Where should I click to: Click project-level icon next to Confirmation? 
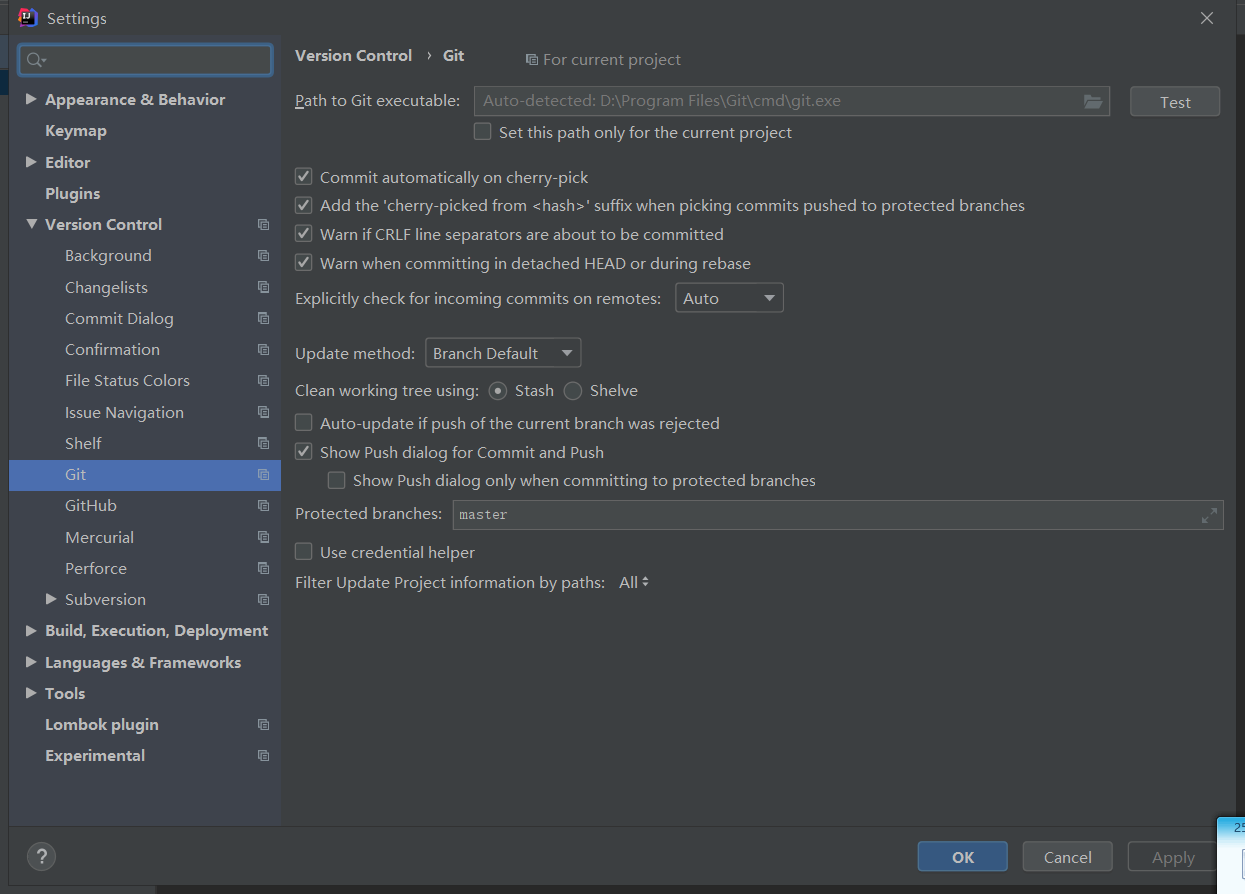coord(263,349)
